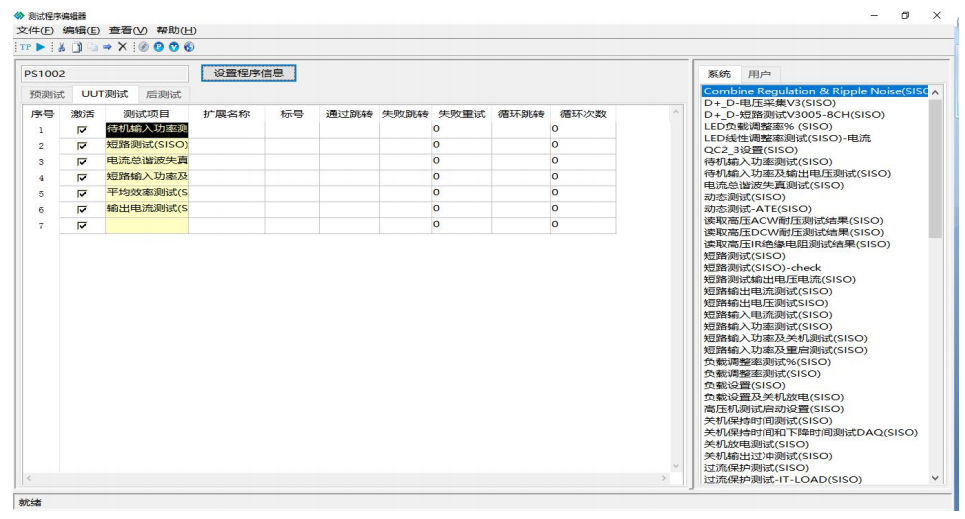Click the PS1002 program name field
The image size is (965, 519).
103,74
